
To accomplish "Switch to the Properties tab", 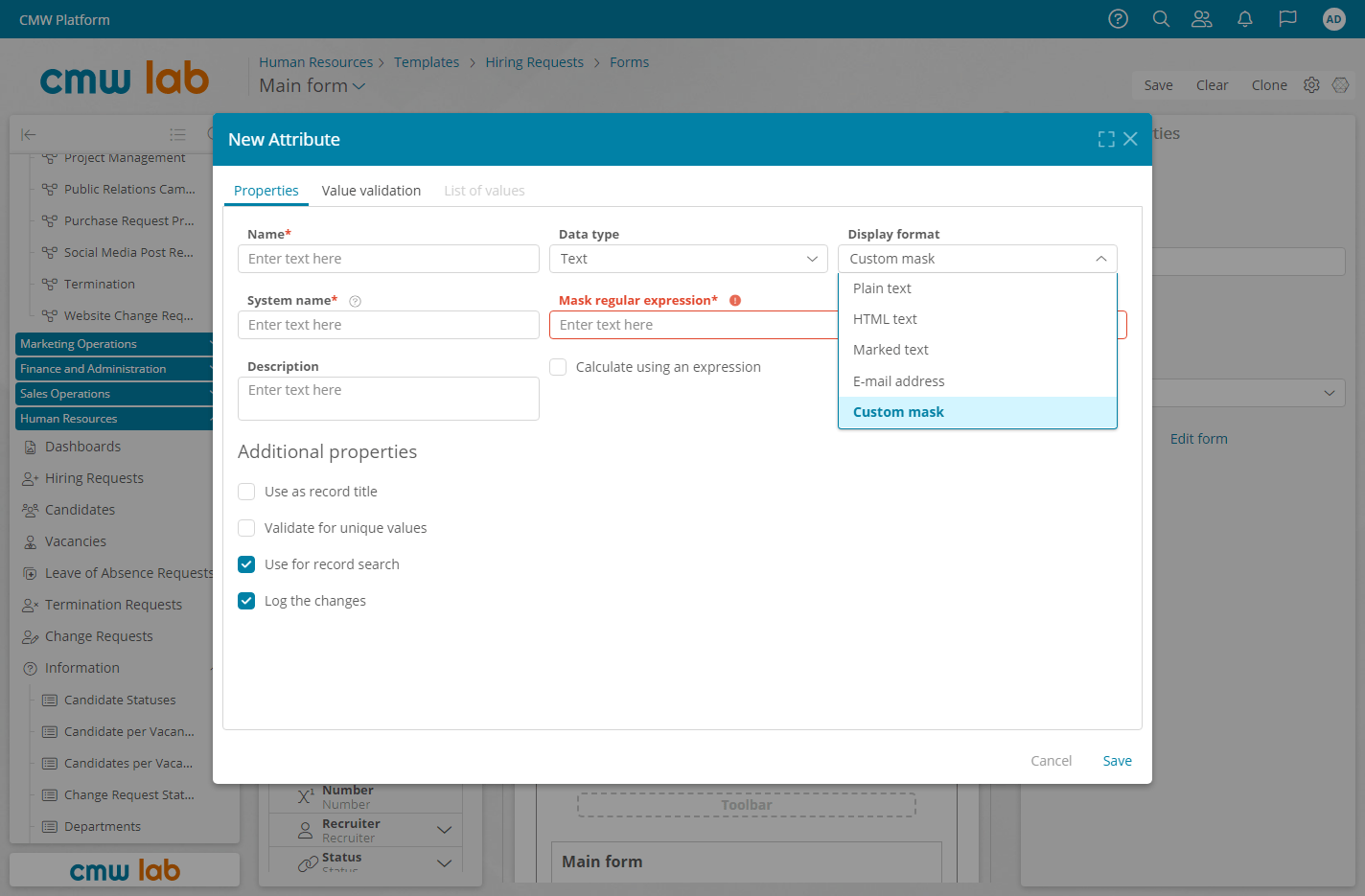I will pos(266,191).
